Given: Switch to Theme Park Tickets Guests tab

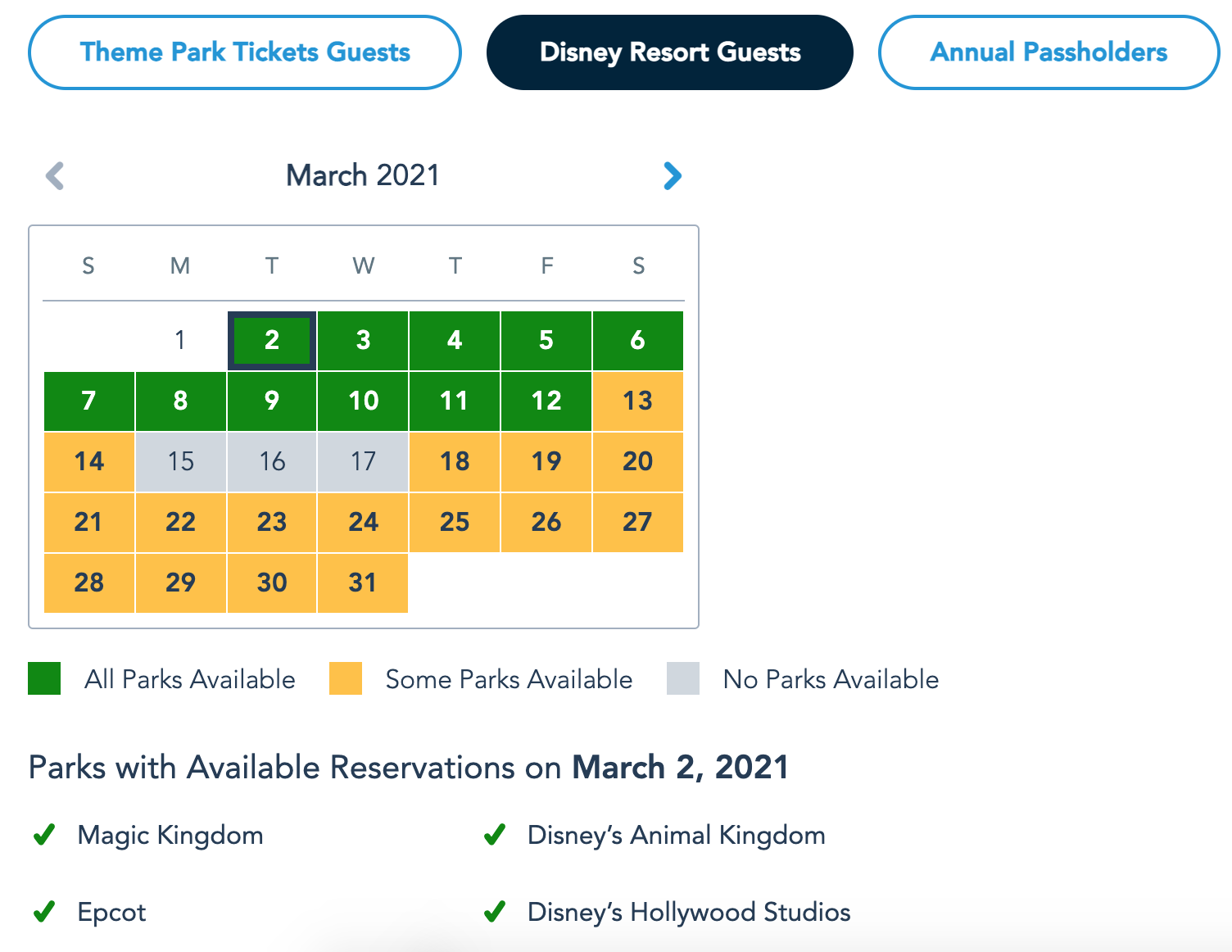Looking at the screenshot, I should pos(245,52).
